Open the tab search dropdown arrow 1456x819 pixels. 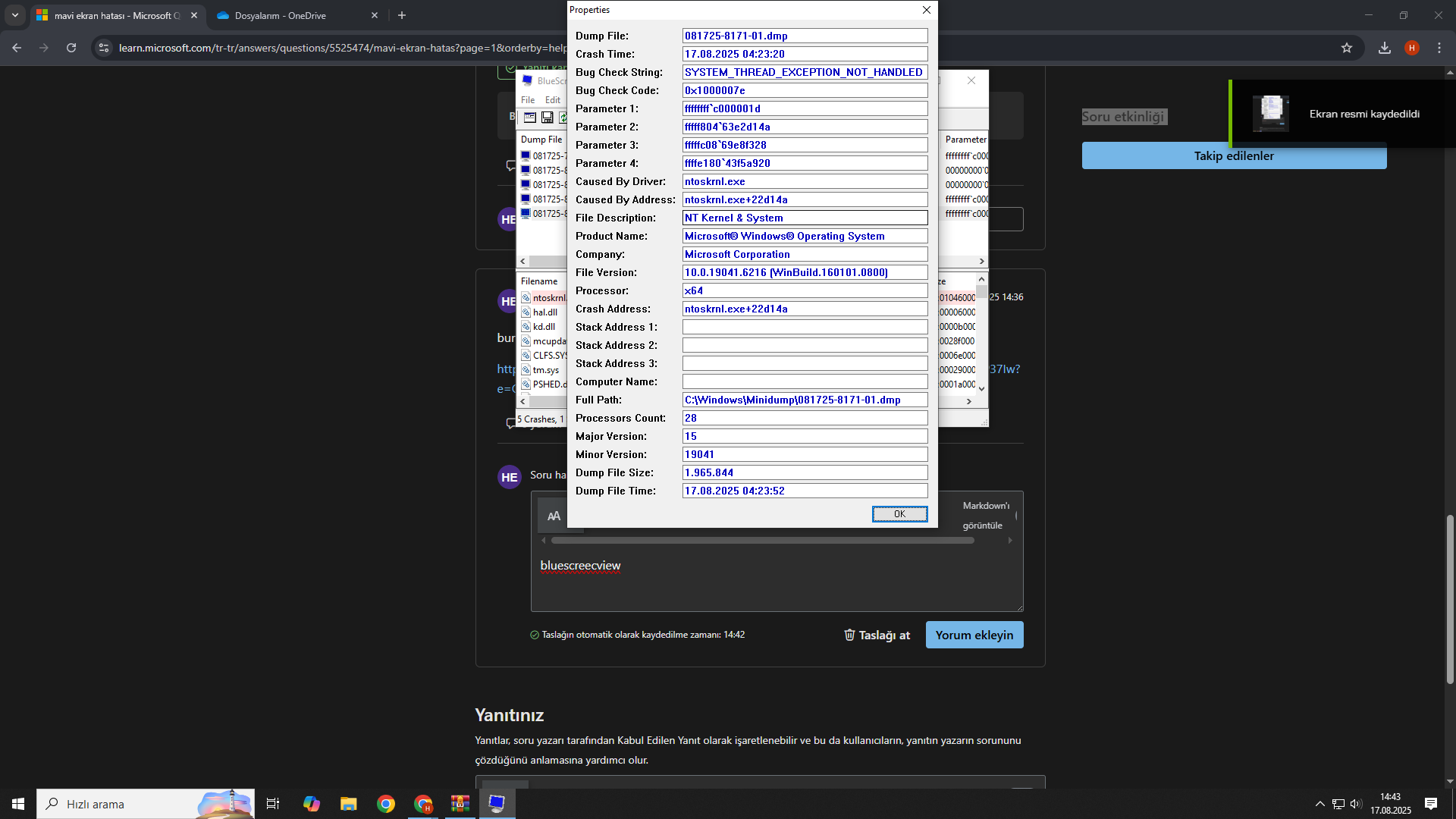coord(14,15)
